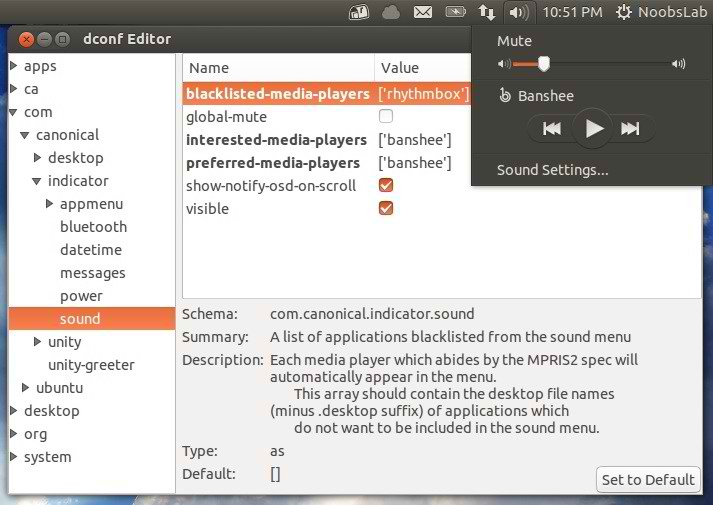
Task: Expand the org tree node
Action: pos(14,433)
